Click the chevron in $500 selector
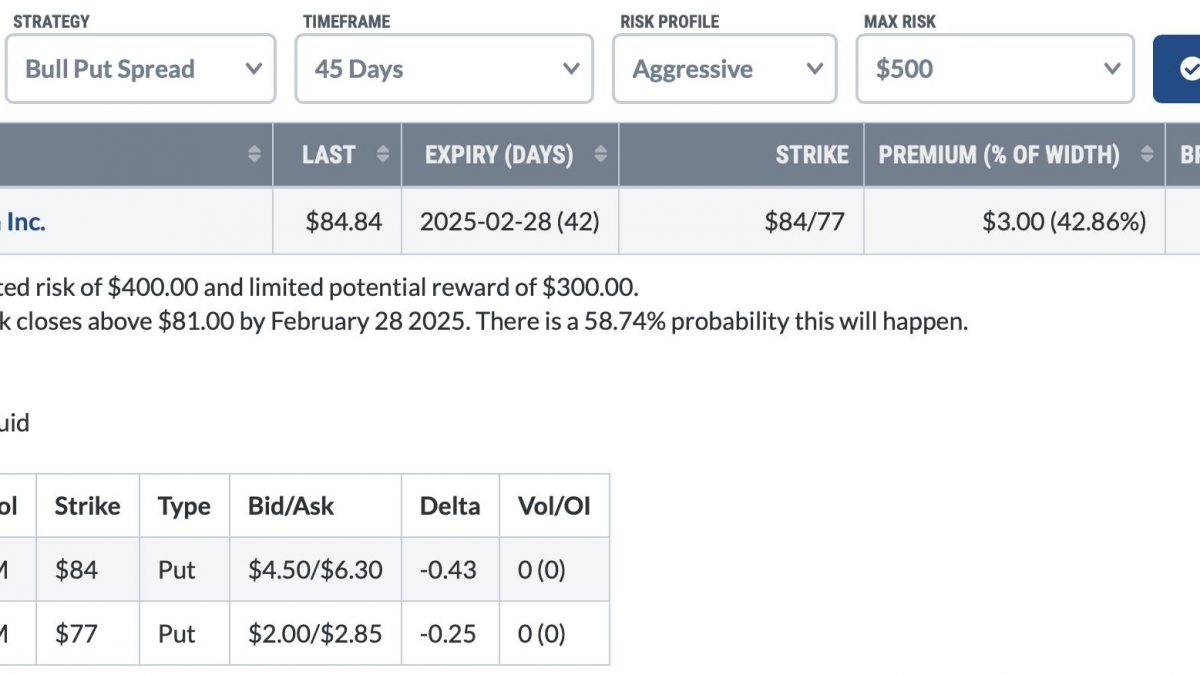 tap(1112, 69)
